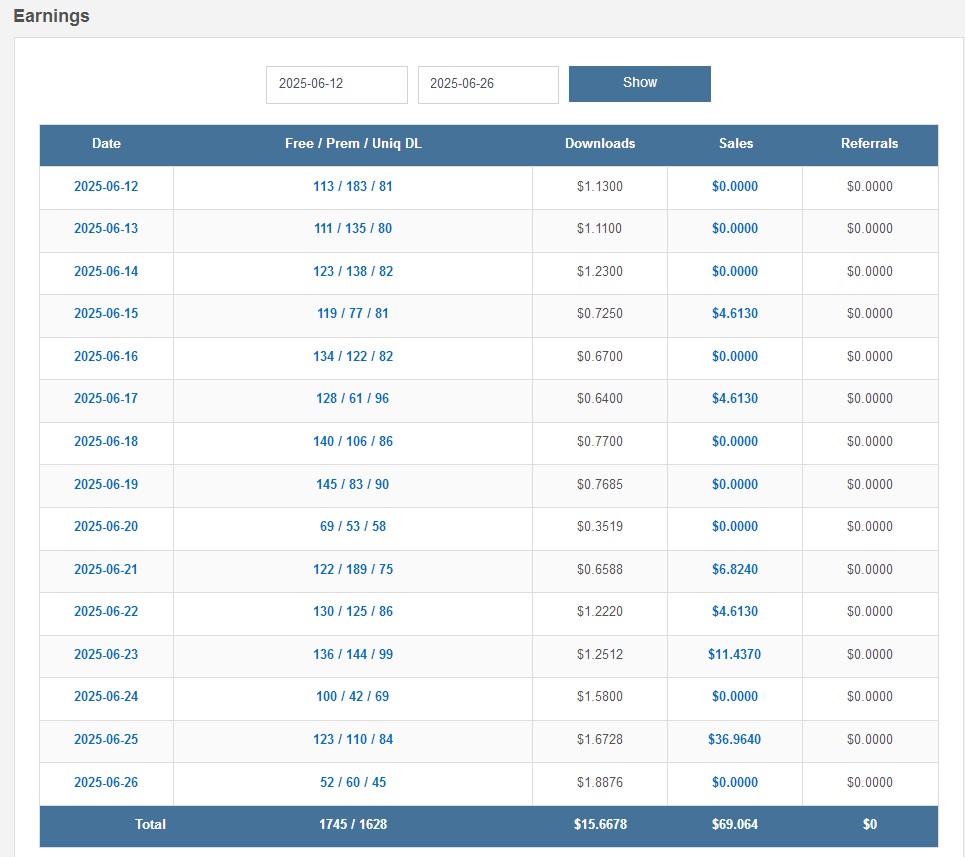
Task: Open the 2025-06-12 date link
Action: 106,186
